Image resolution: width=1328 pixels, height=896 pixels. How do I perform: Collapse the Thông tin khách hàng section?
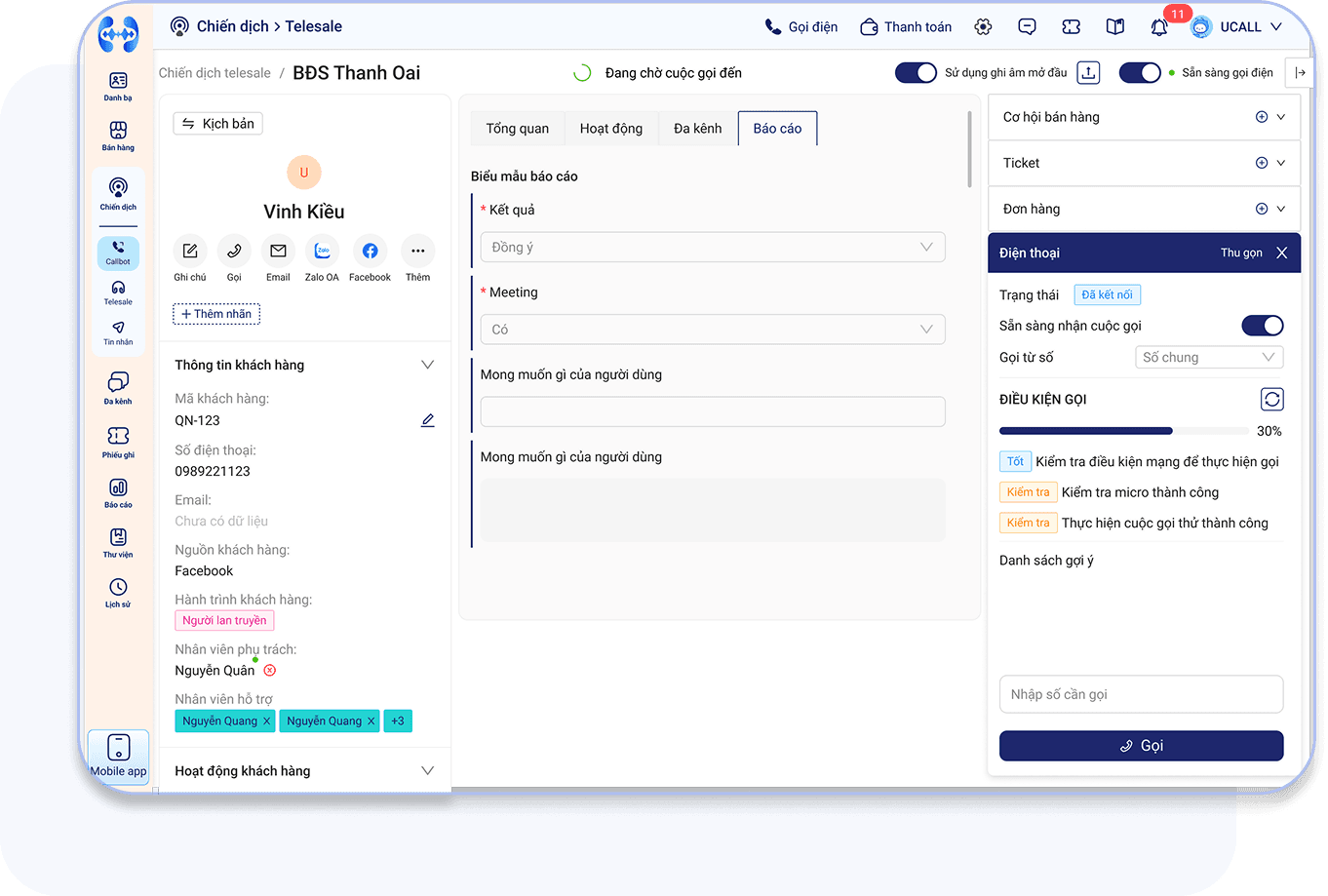[x=427, y=365]
